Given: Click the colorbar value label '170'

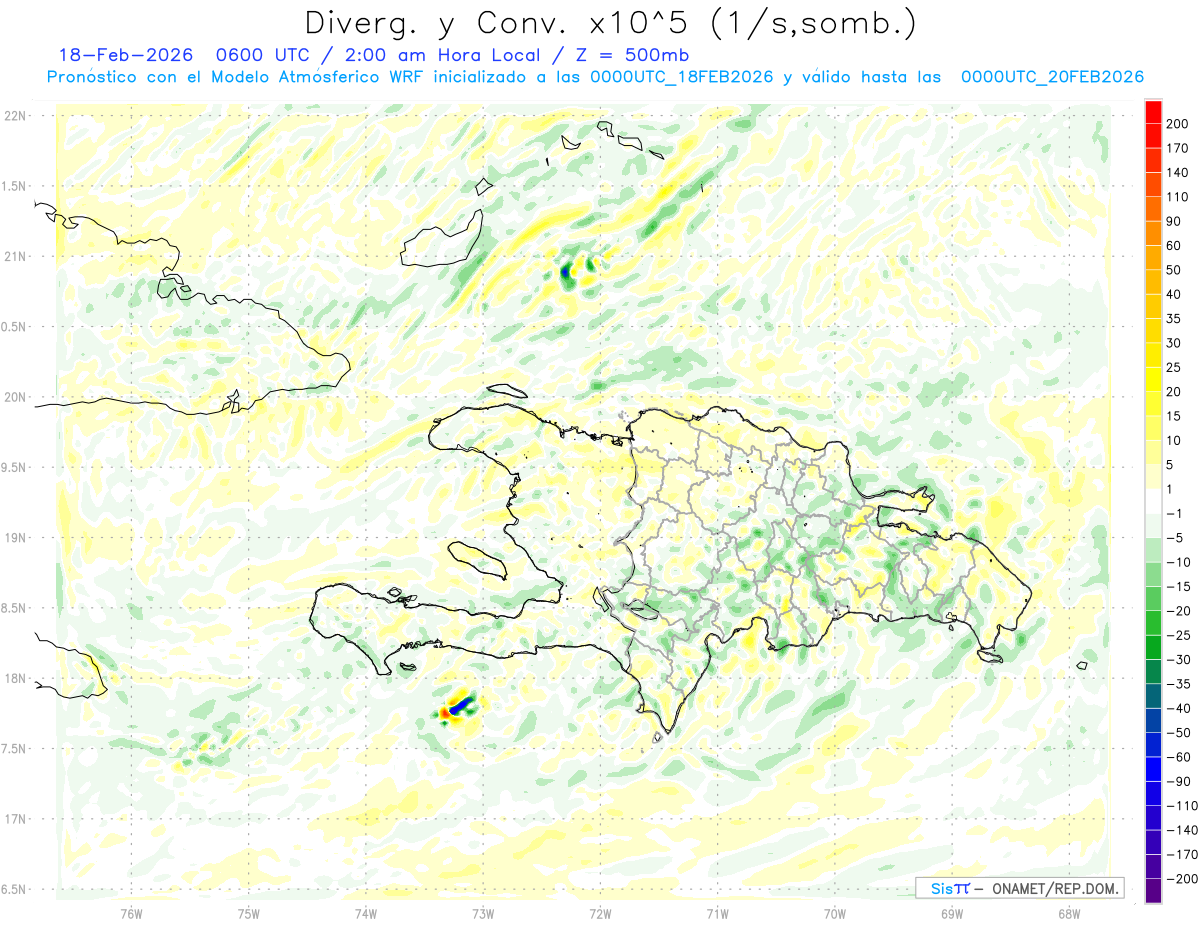Looking at the screenshot, I should (x=1178, y=148).
